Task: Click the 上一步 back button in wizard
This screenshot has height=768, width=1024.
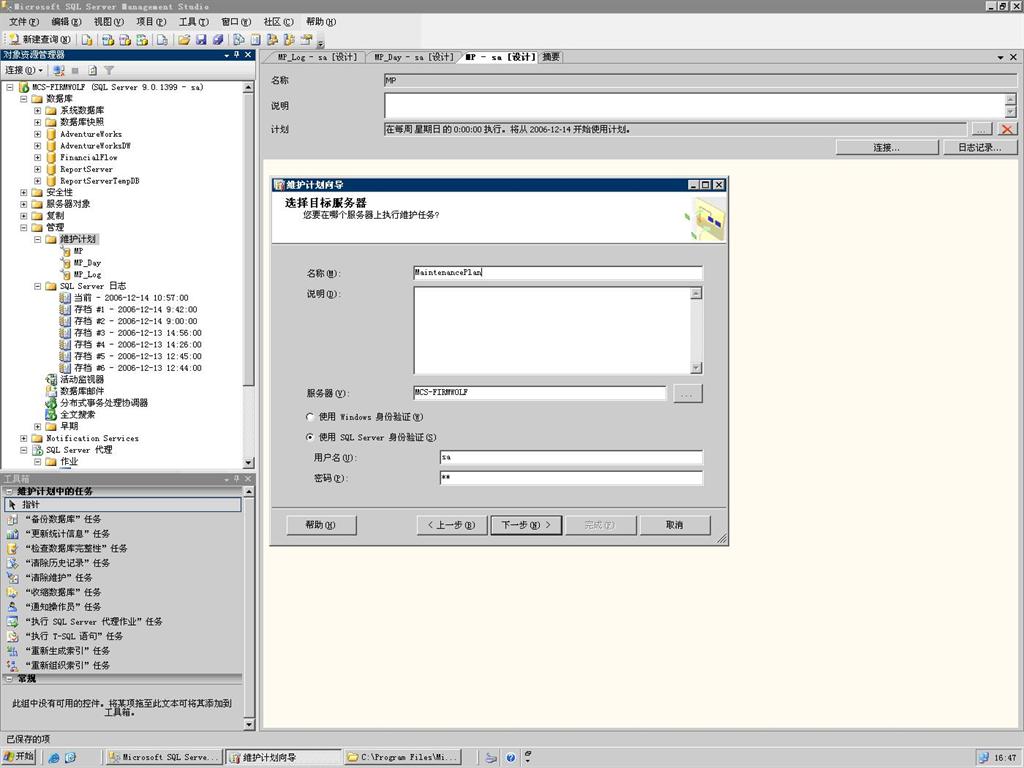Action: coord(451,524)
